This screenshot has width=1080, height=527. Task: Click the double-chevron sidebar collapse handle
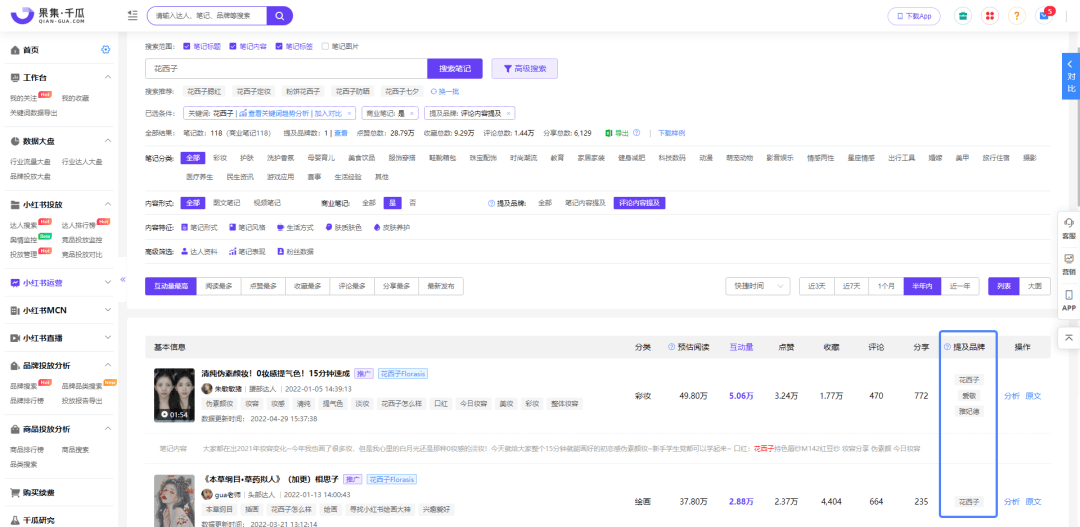pyautogui.click(x=123, y=280)
